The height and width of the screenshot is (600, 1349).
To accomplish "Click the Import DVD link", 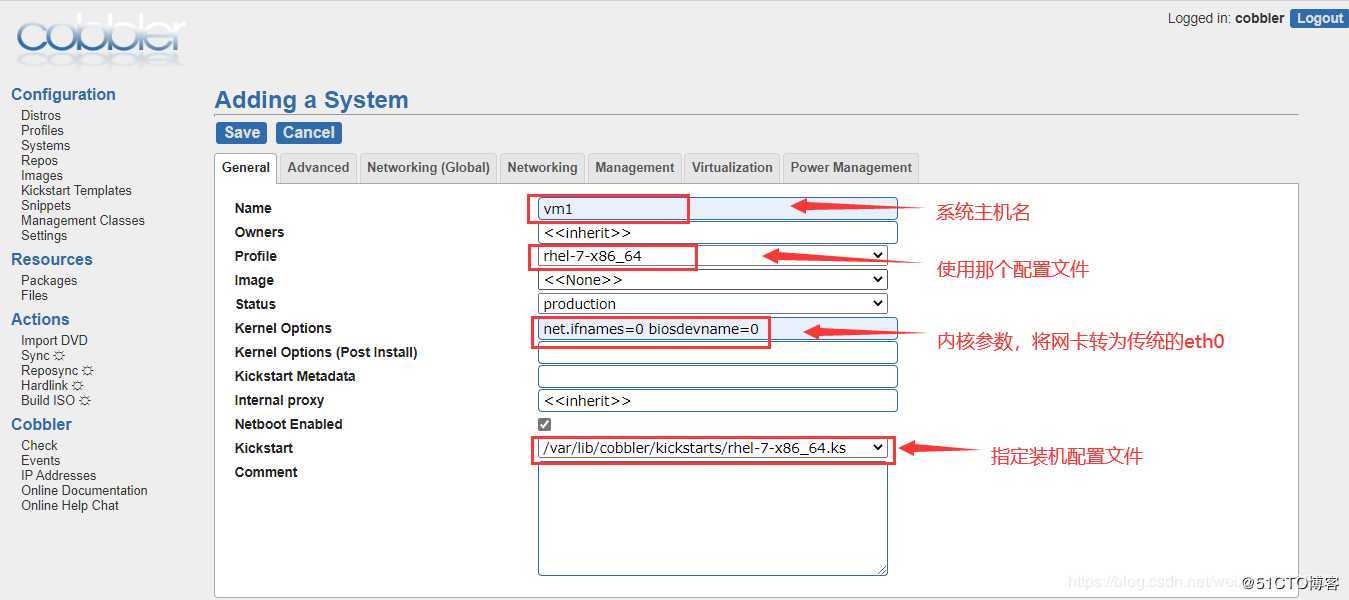I will 54,341.
